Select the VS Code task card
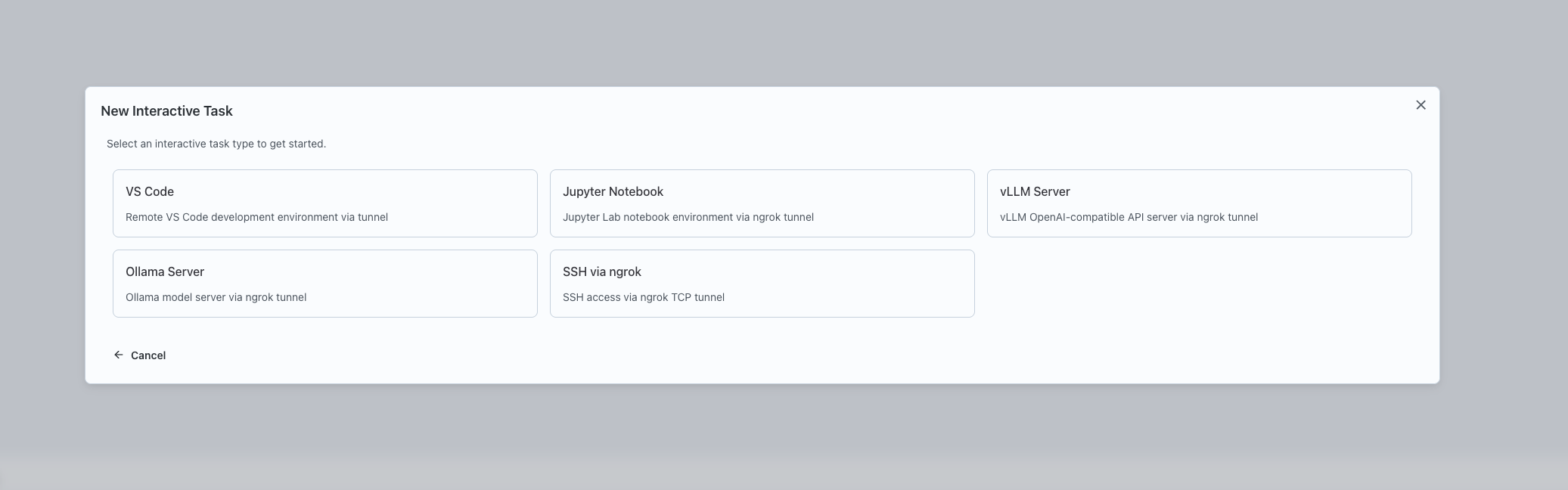The image size is (1568, 490). click(x=324, y=203)
